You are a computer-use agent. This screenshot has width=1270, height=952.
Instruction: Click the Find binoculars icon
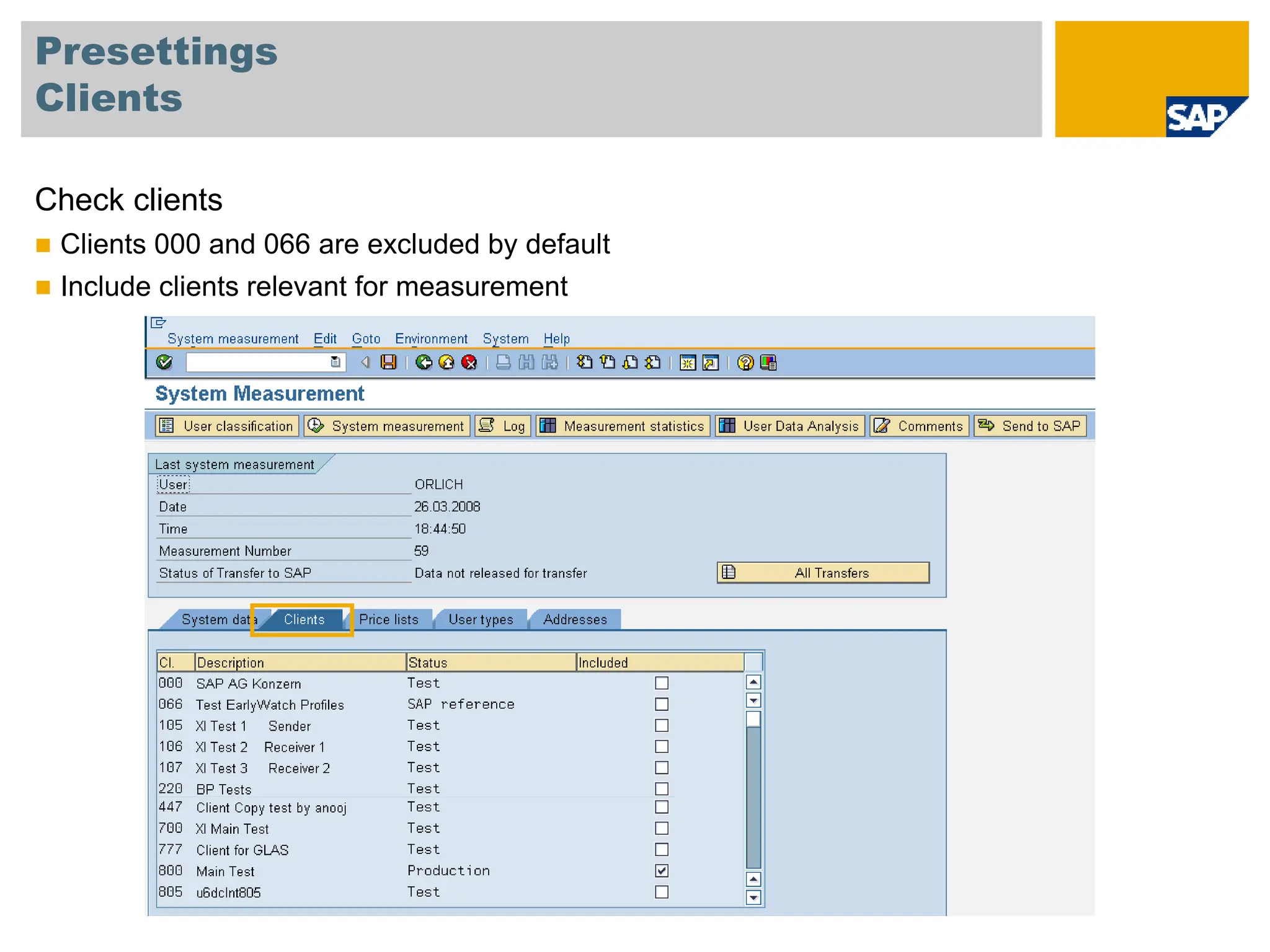526,362
